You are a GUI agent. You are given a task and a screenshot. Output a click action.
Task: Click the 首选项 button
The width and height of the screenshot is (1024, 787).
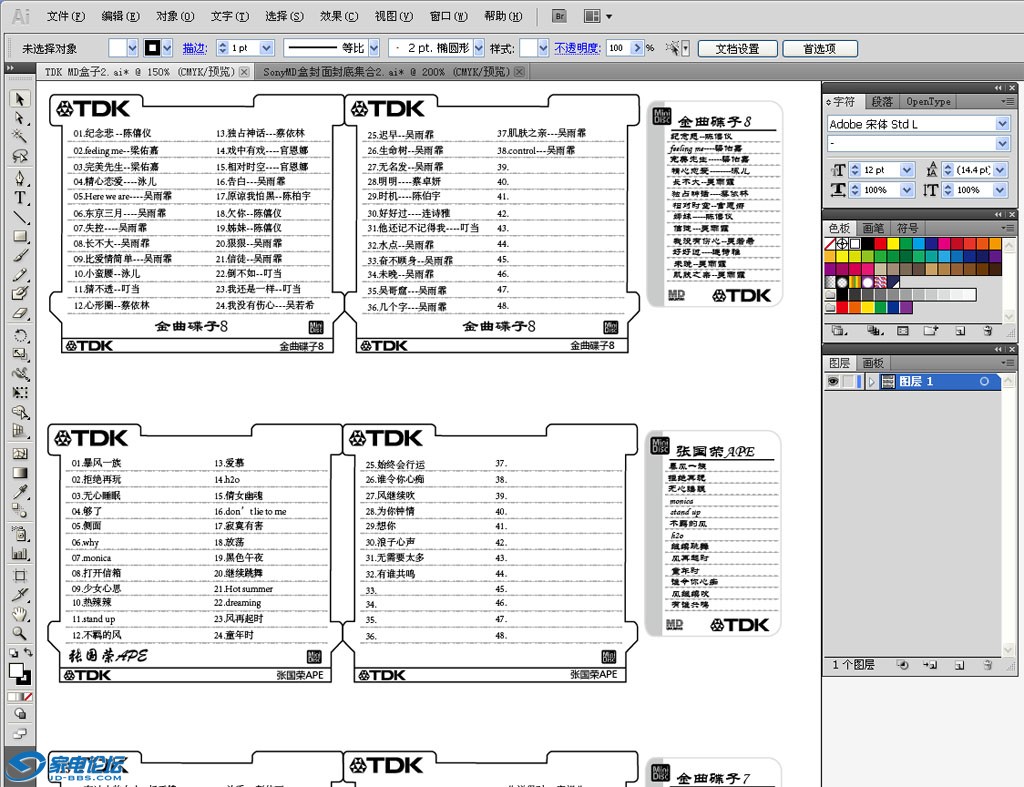pos(820,48)
